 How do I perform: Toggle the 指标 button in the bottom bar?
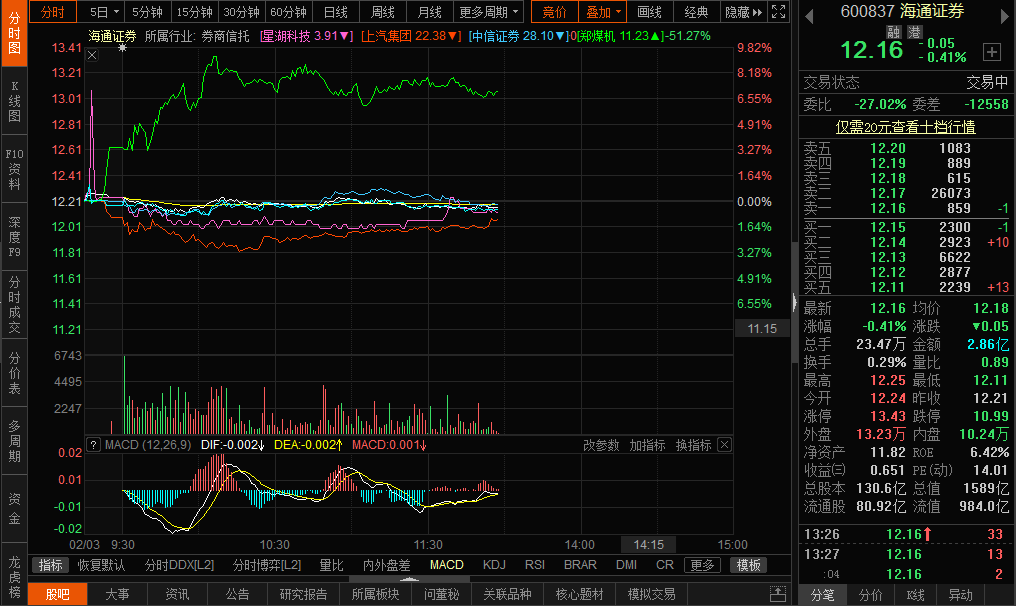(x=51, y=565)
